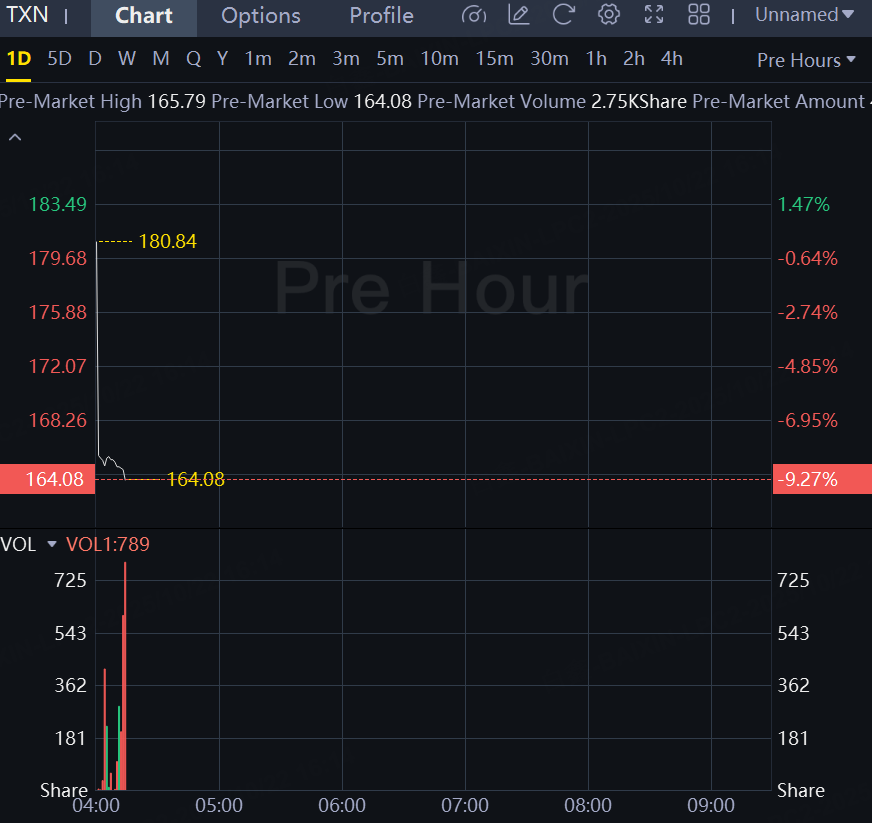Open chart settings gear icon

pyautogui.click(x=608, y=15)
